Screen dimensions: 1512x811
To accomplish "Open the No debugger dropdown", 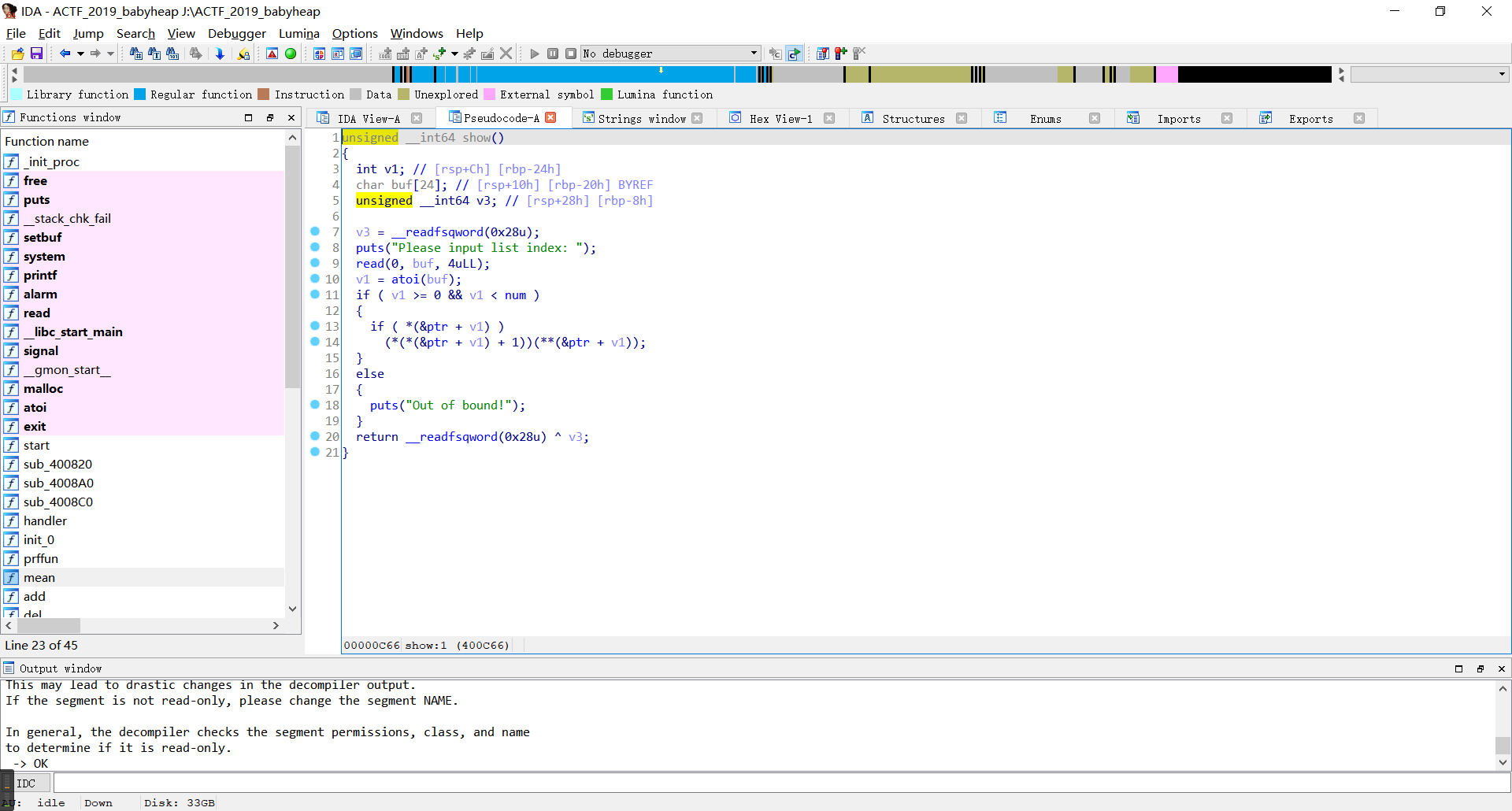I will pyautogui.click(x=753, y=54).
